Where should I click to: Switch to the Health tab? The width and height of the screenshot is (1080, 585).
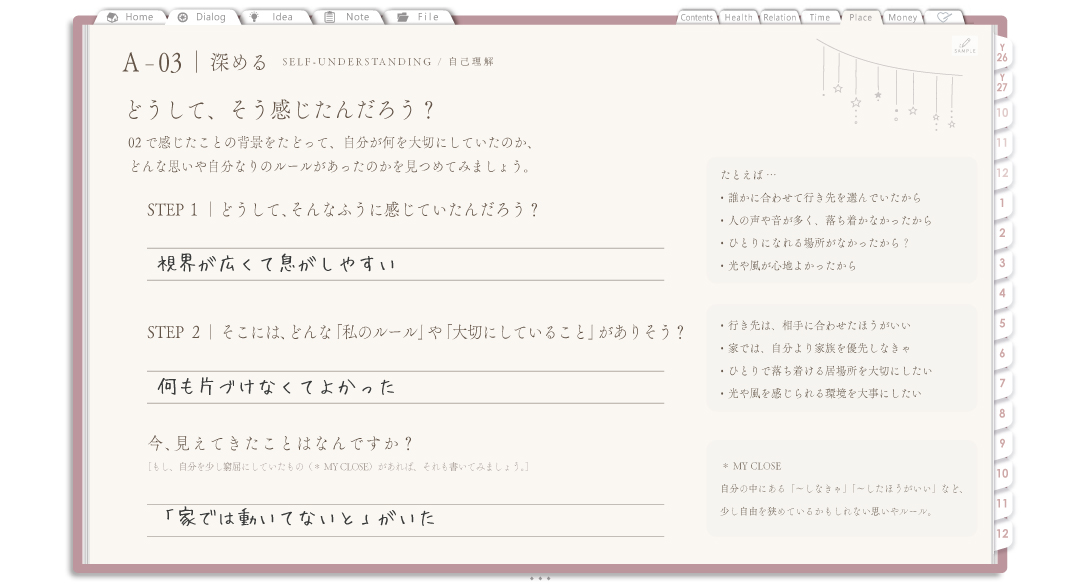(x=738, y=17)
